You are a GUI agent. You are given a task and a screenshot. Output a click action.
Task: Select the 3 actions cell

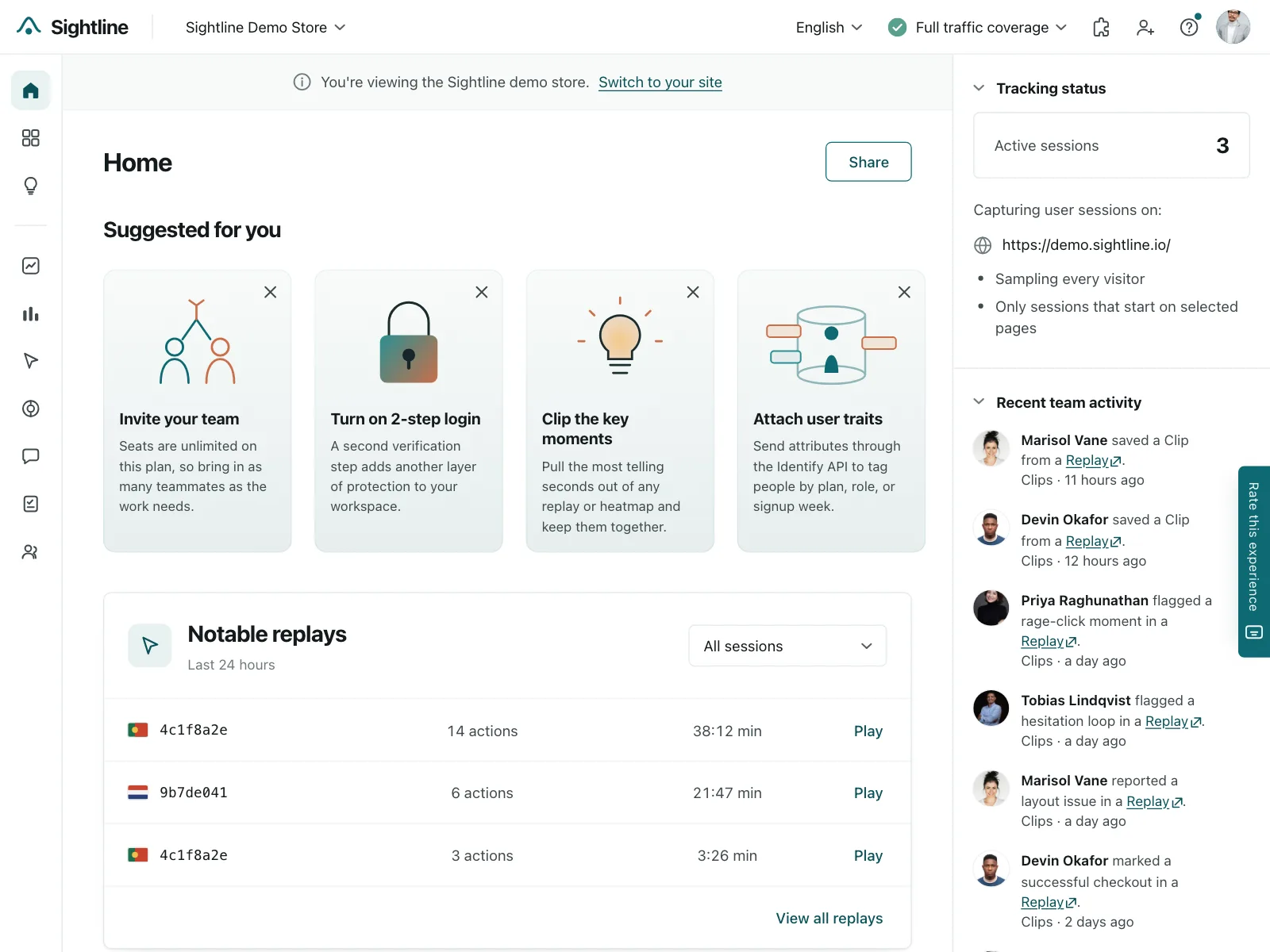pyautogui.click(x=483, y=855)
